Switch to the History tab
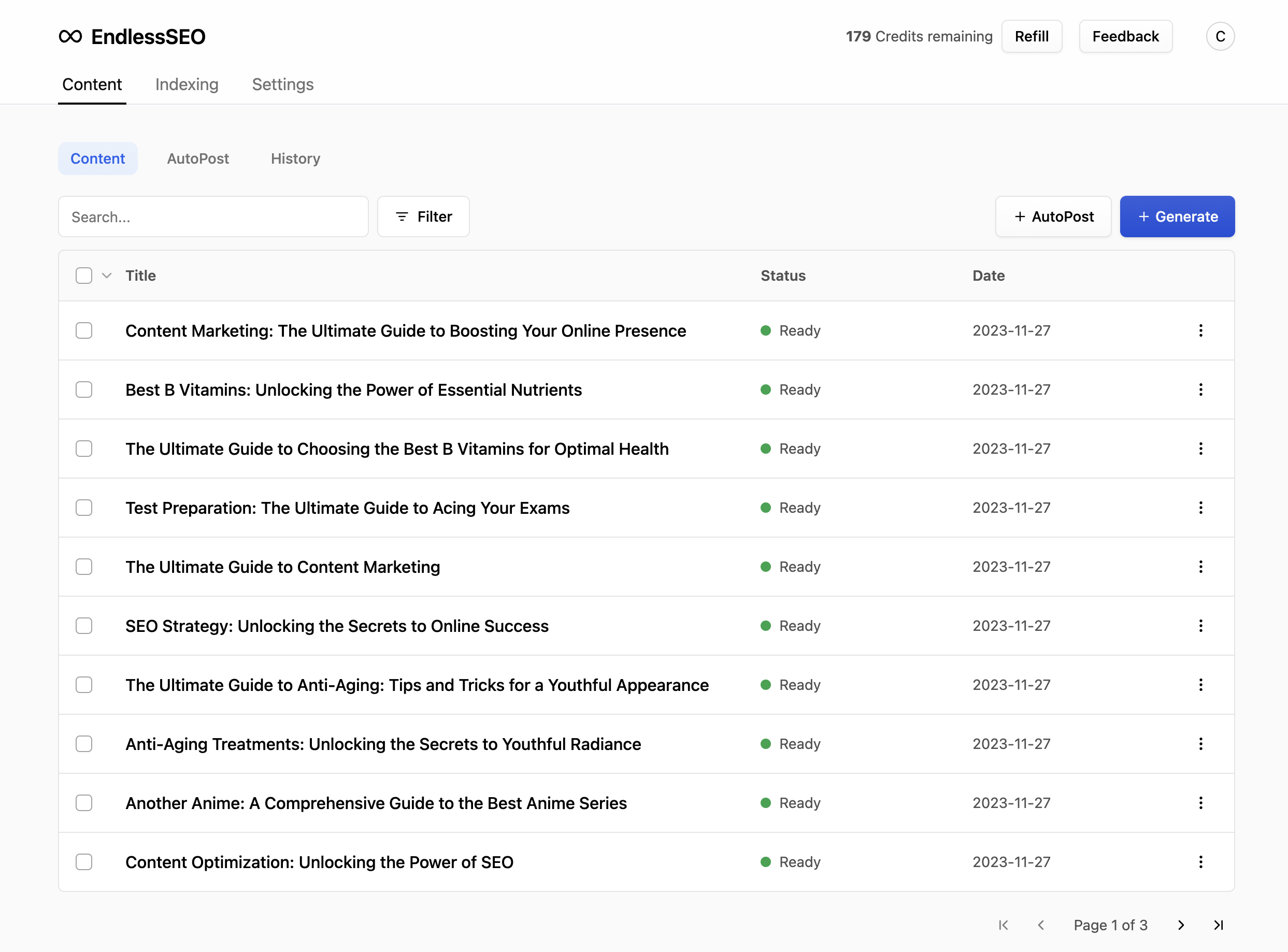1288x952 pixels. pos(295,158)
